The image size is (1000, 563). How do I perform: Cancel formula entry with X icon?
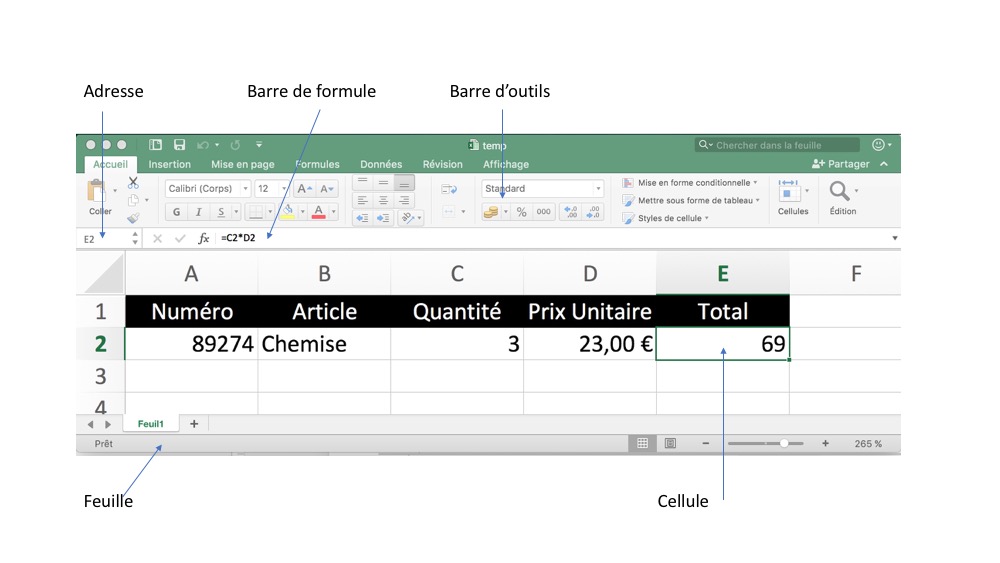157,238
